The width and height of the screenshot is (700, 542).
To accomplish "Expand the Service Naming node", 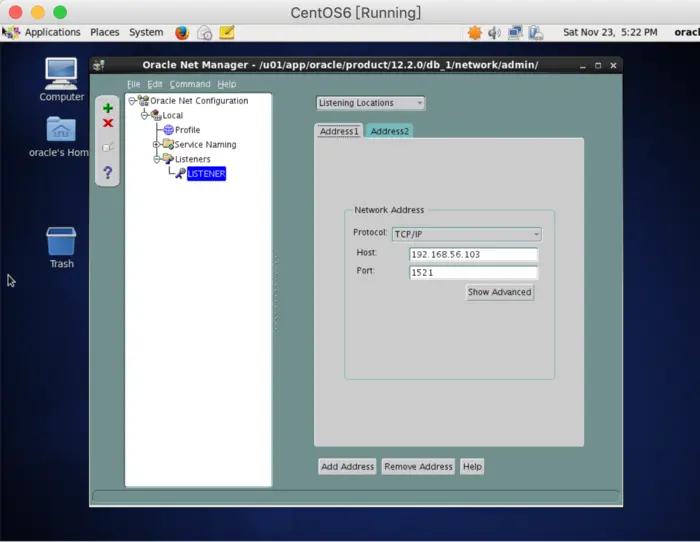I will (x=156, y=145).
